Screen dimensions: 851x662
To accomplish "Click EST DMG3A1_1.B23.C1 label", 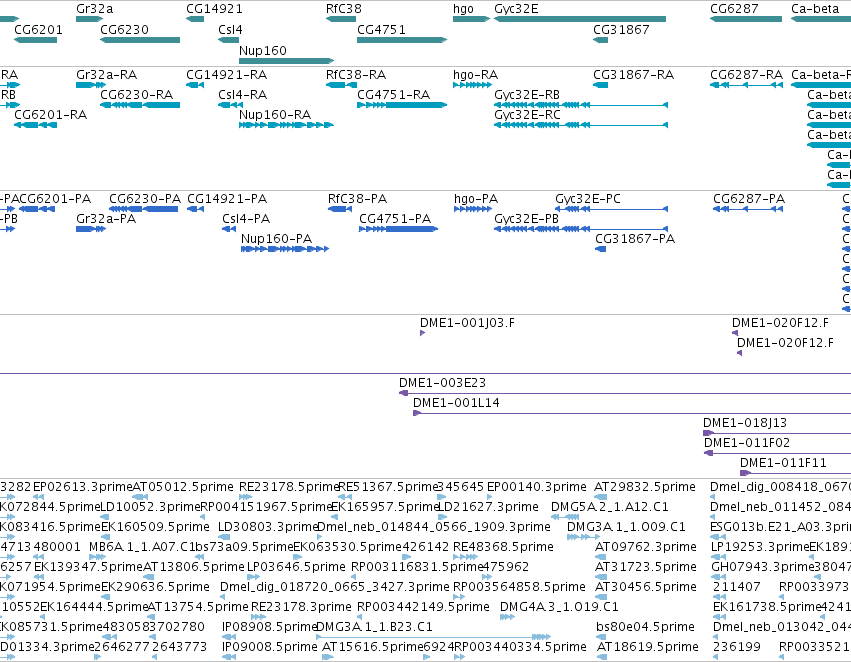I will [x=374, y=627].
